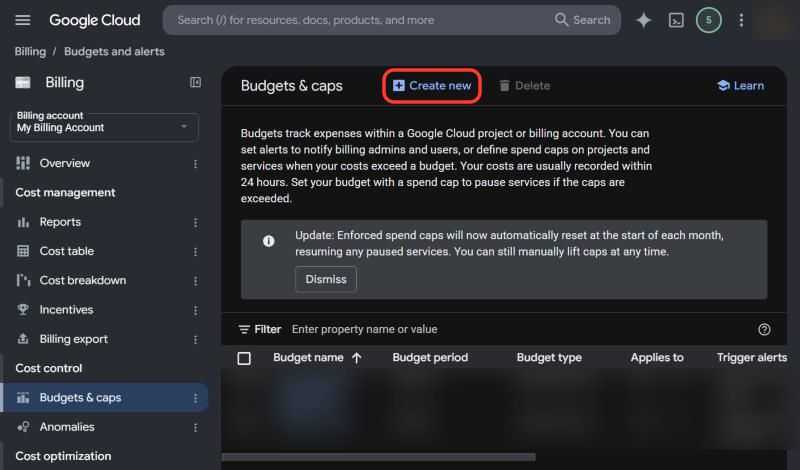Open the Cost table page
The width and height of the screenshot is (800, 470).
click(x=67, y=251)
